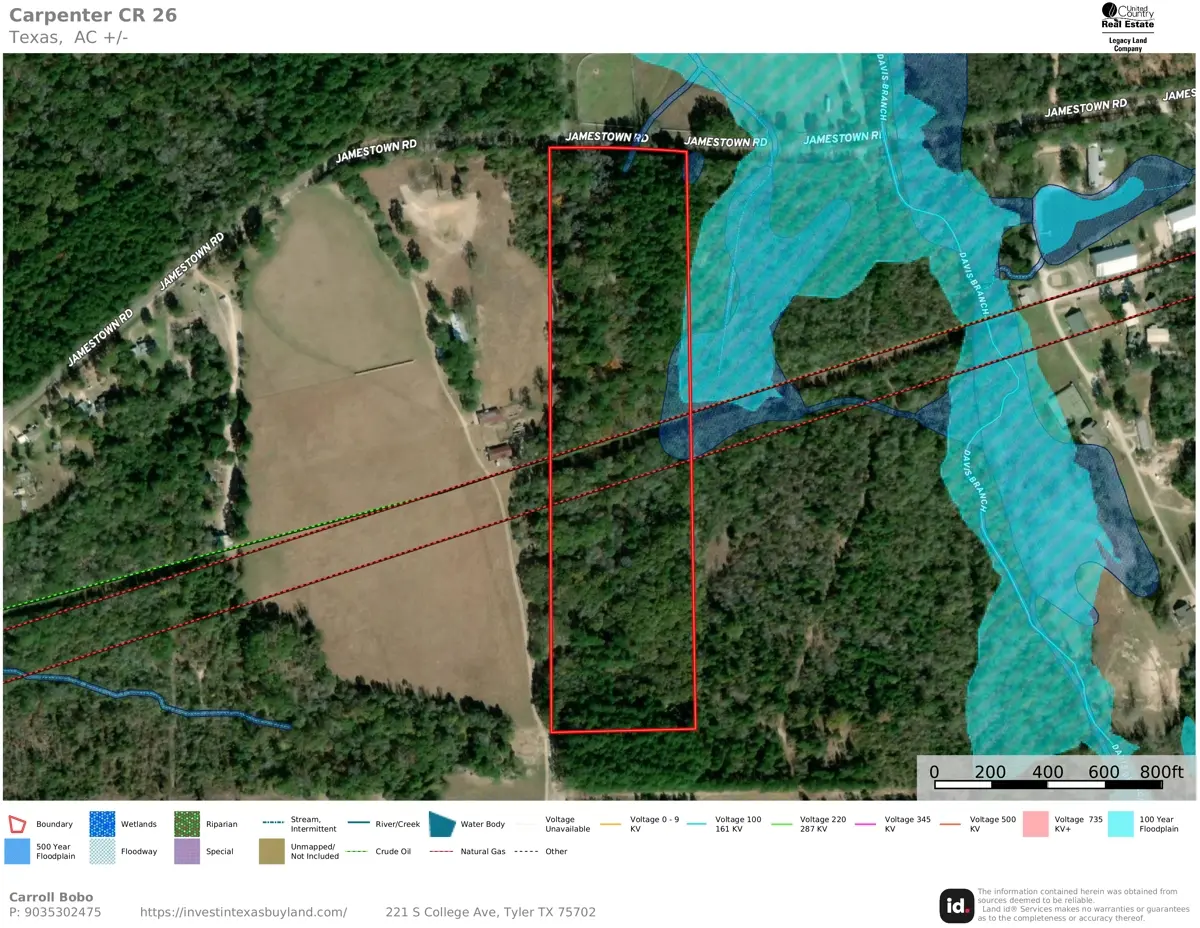Click the United Country Real Estate logo
Viewport: 1200px width, 928px height.
pyautogui.click(x=1127, y=27)
